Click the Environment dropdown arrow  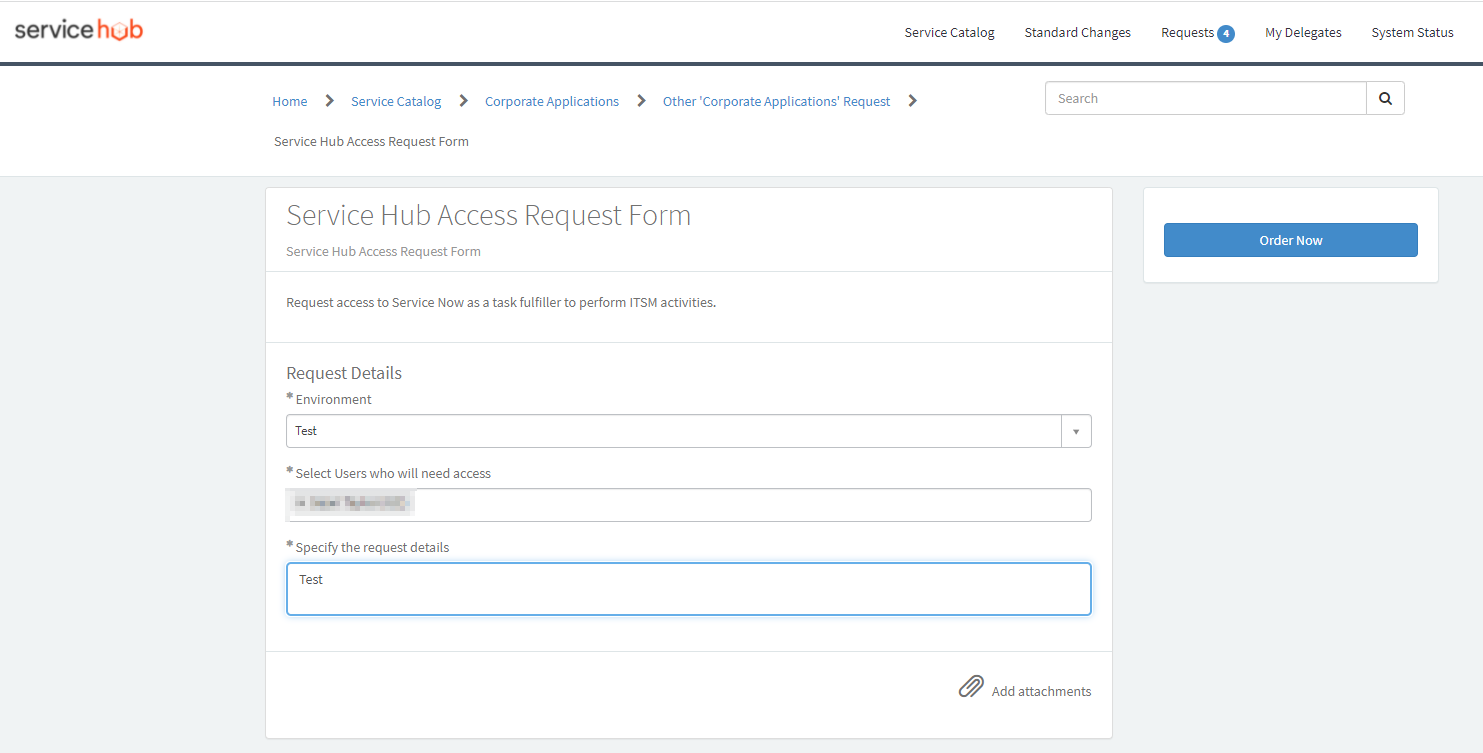pyautogui.click(x=1076, y=431)
